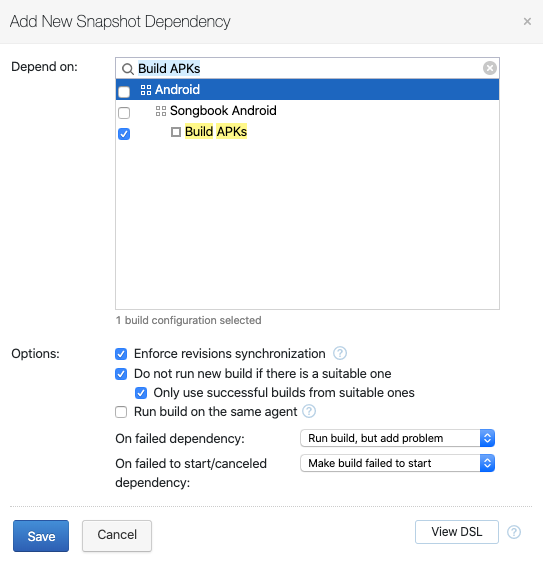The image size is (543, 564).
Task: Check the Android project checkbox
Action: [124, 92]
